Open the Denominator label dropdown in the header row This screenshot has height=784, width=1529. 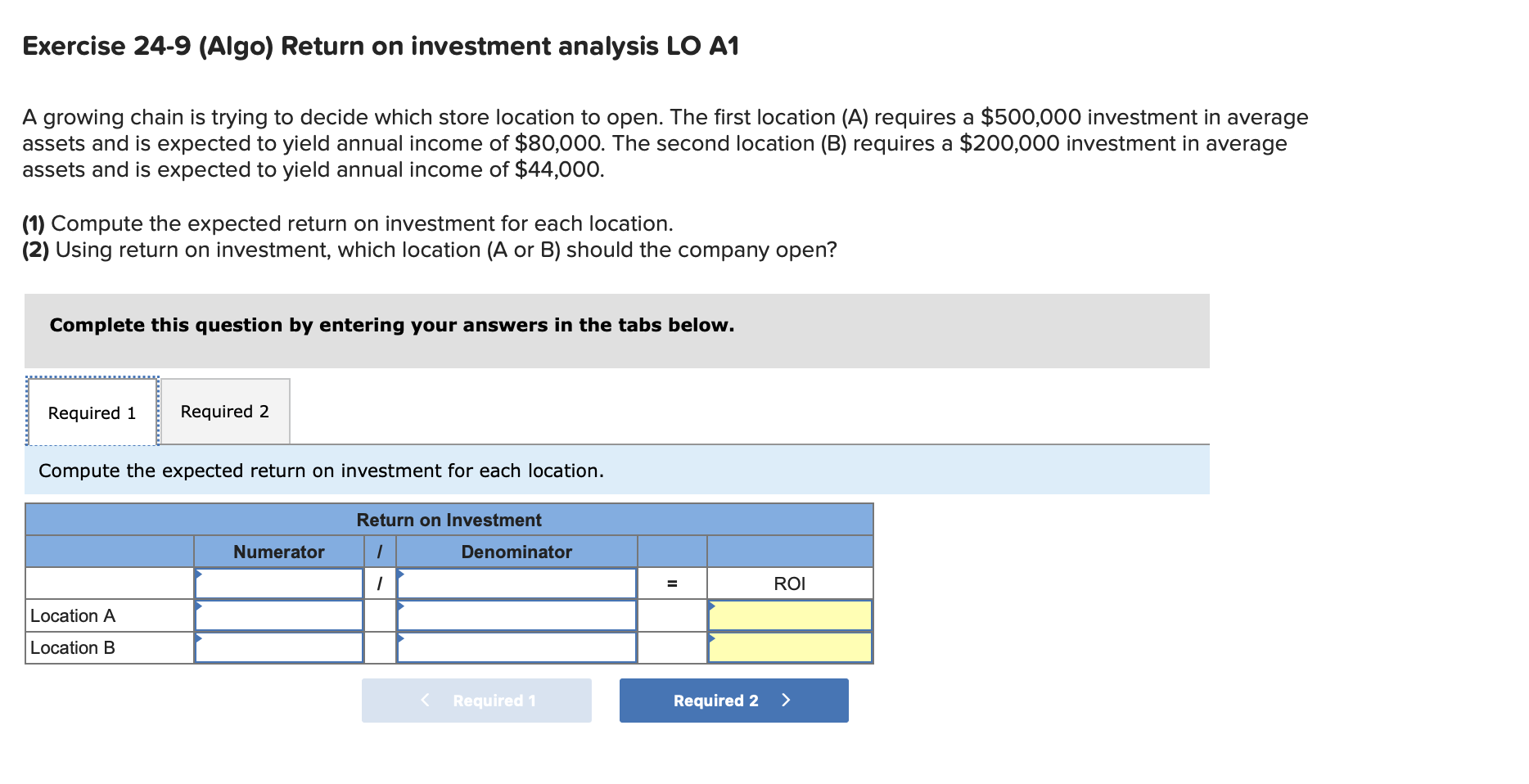399,575
